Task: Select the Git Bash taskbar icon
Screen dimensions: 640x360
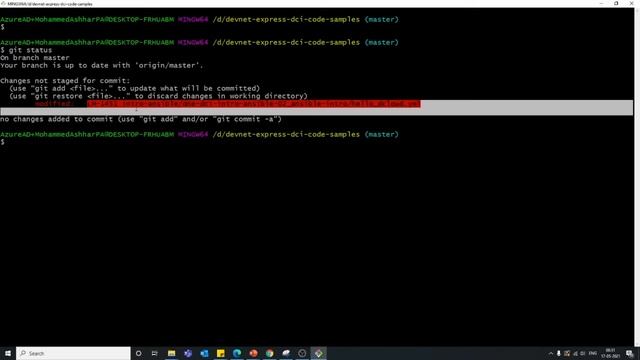Action: [x=318, y=353]
